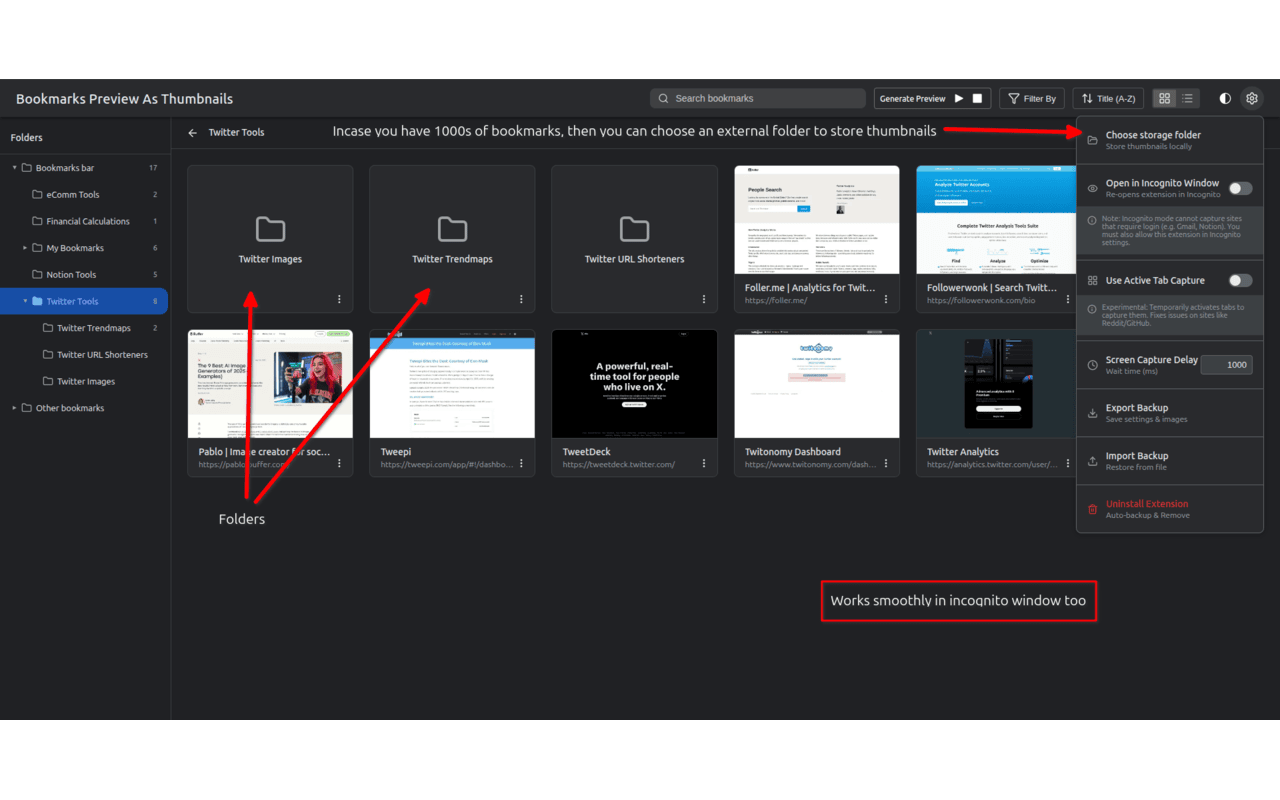Open the Twitter Analytics thumbnail
The image size is (1280, 800).
tap(996, 384)
